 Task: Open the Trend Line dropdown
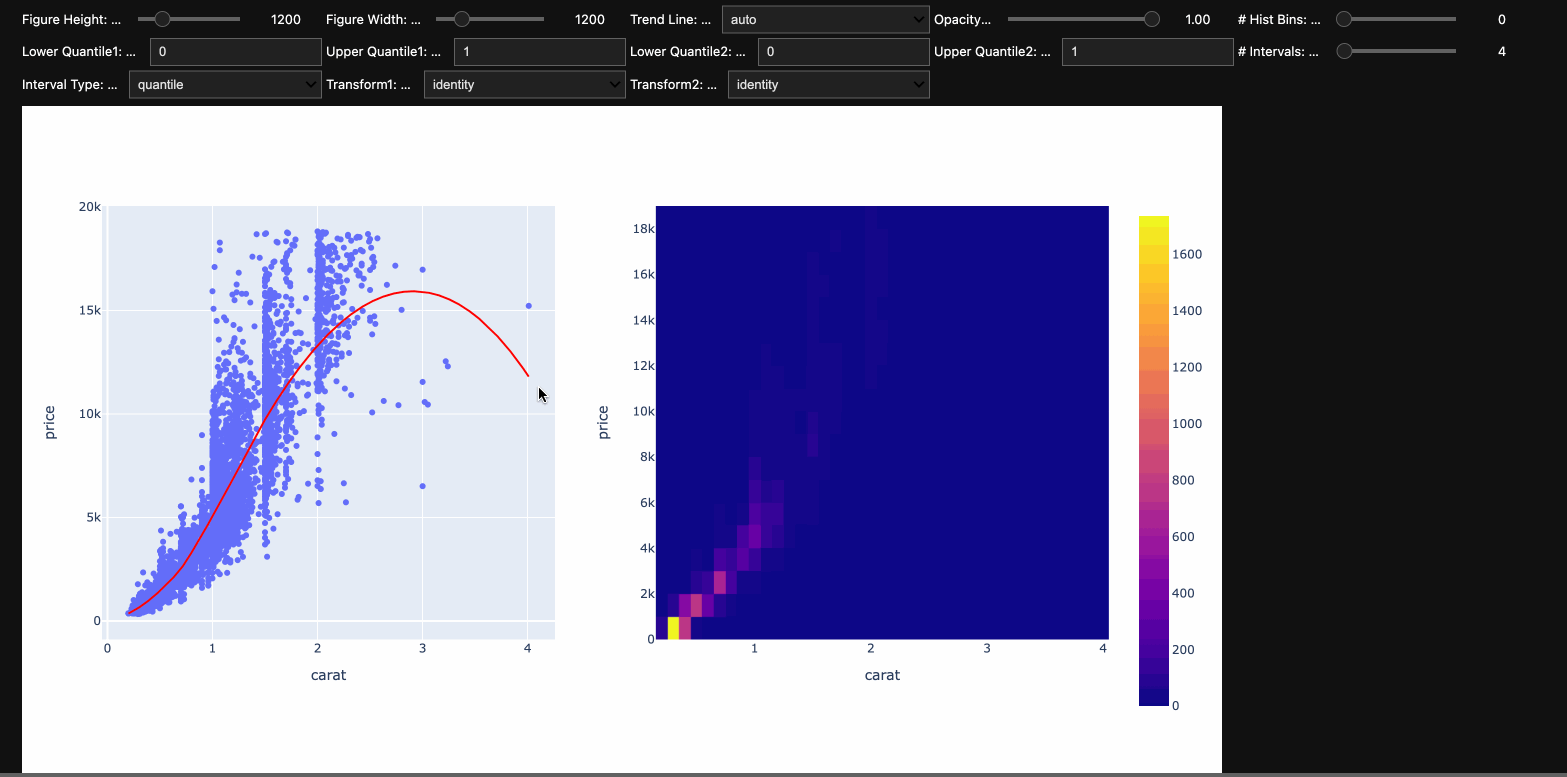[x=825, y=19]
